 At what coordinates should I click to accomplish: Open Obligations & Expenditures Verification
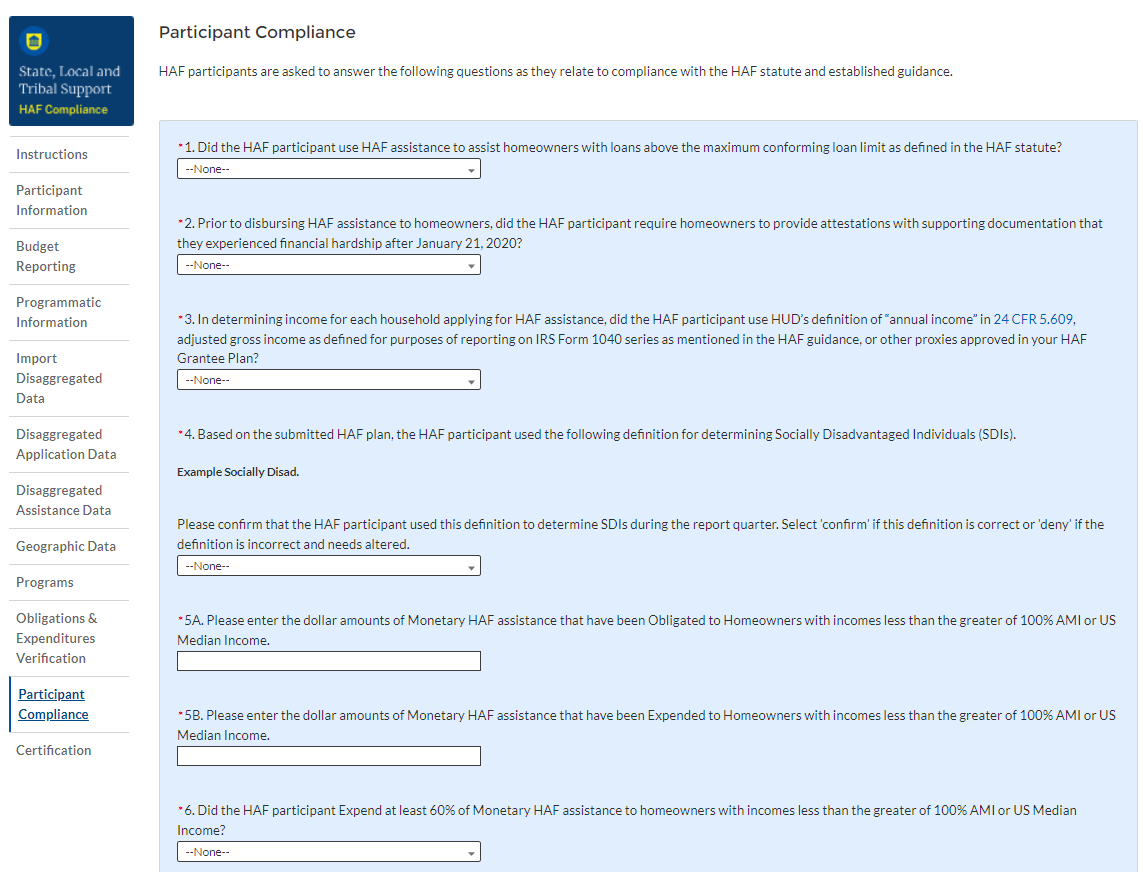coord(57,638)
